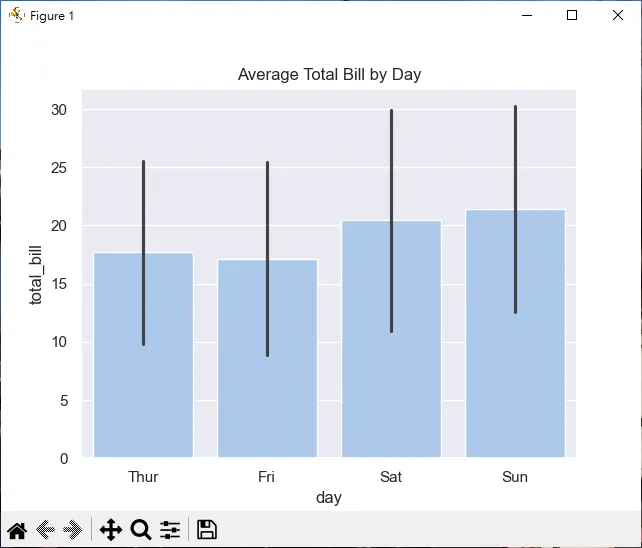Activate the Zoom to rectangle tool
Viewport: 642px width, 548px height.
pos(141,530)
